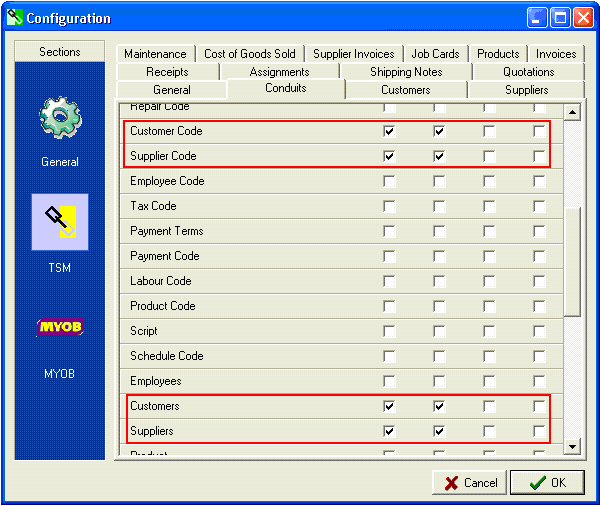The width and height of the screenshot is (600, 506).
Task: Enable first checkbox for Employee Code
Action: pos(389,181)
